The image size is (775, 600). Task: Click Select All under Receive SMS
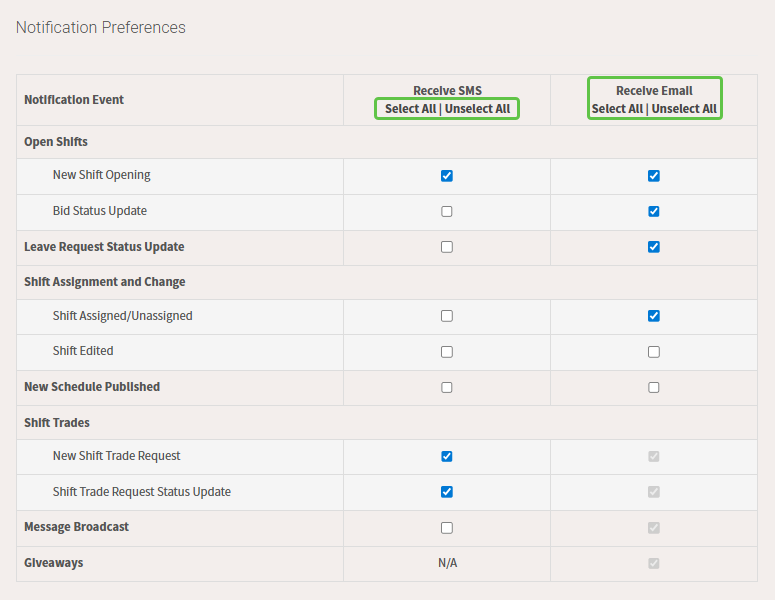[x=411, y=109]
